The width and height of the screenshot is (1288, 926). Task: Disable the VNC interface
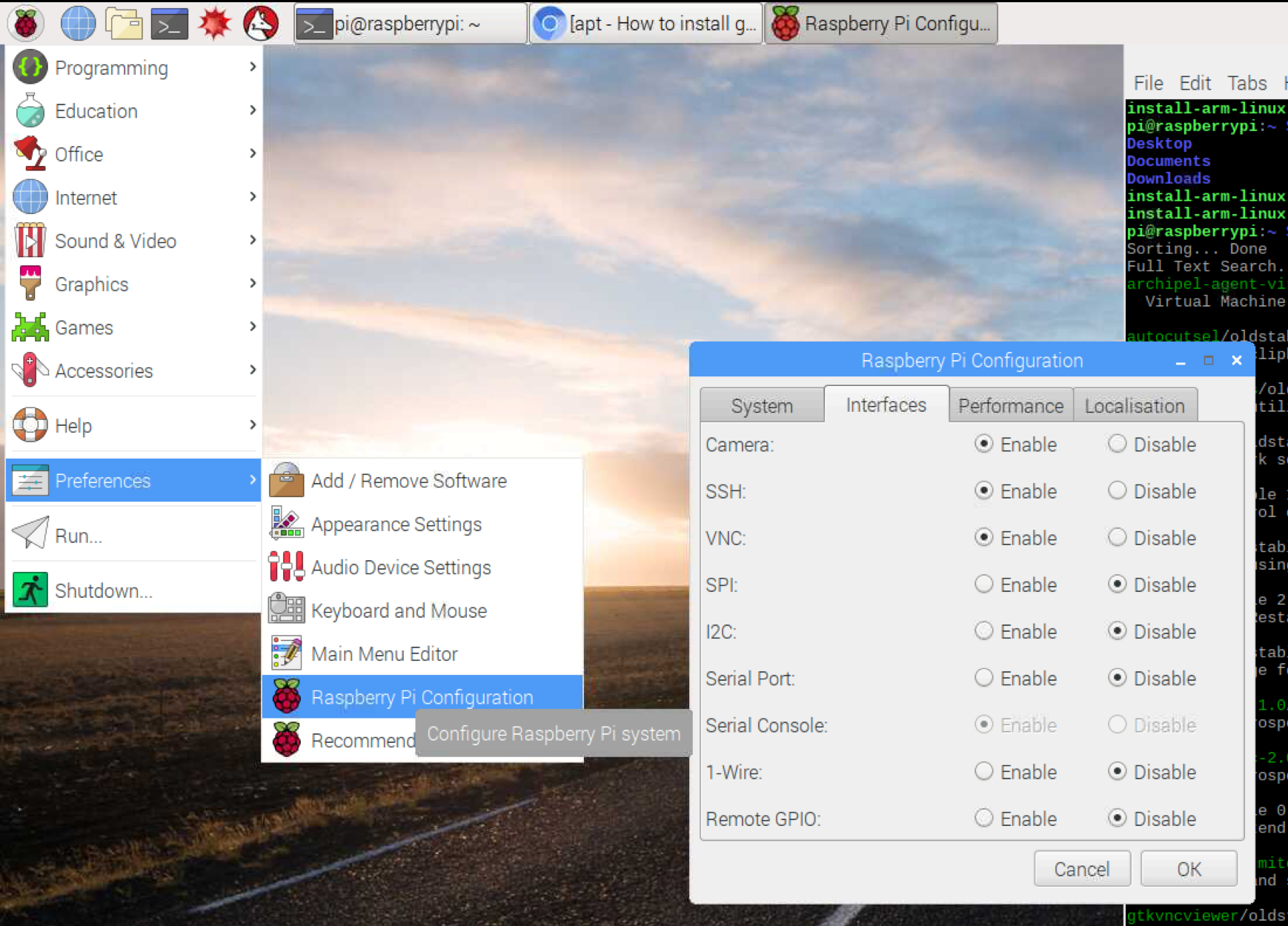[1117, 537]
